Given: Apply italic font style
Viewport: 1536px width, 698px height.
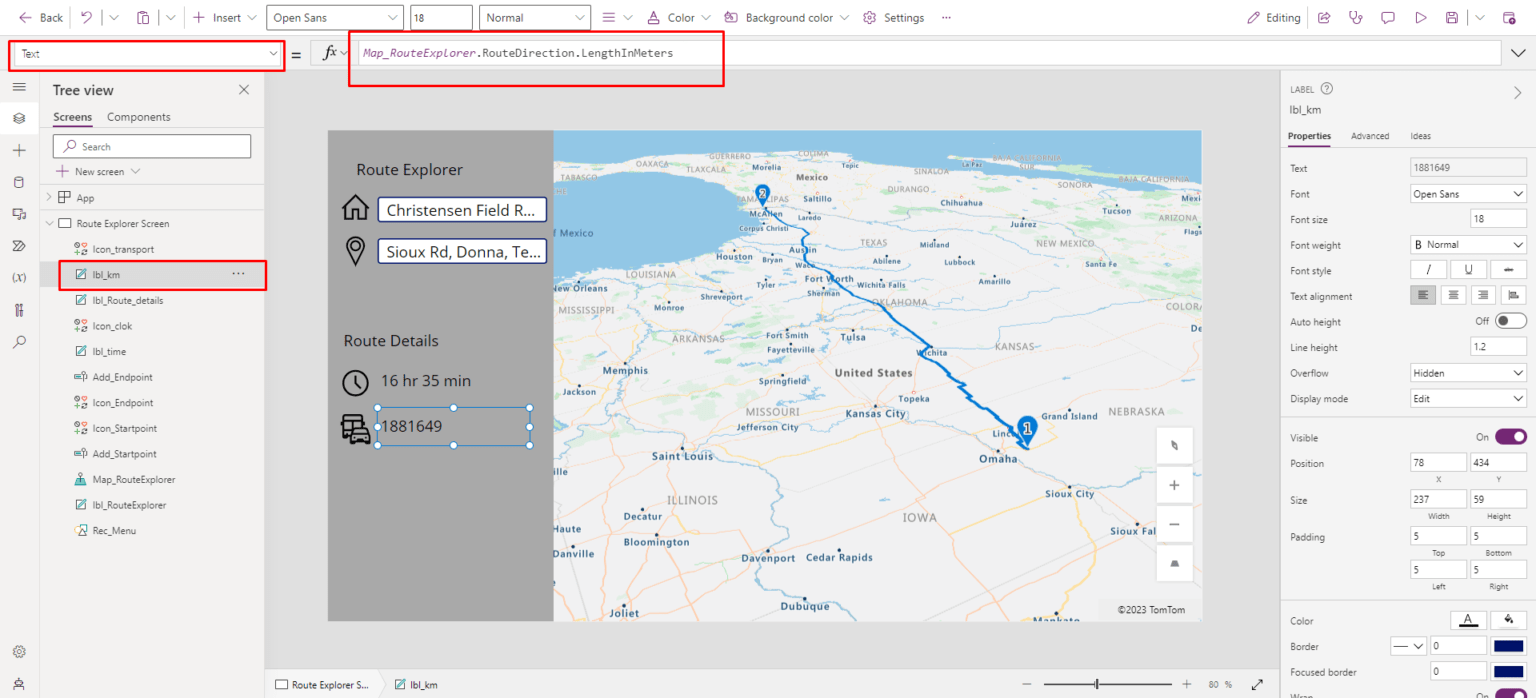Looking at the screenshot, I should [1428, 269].
